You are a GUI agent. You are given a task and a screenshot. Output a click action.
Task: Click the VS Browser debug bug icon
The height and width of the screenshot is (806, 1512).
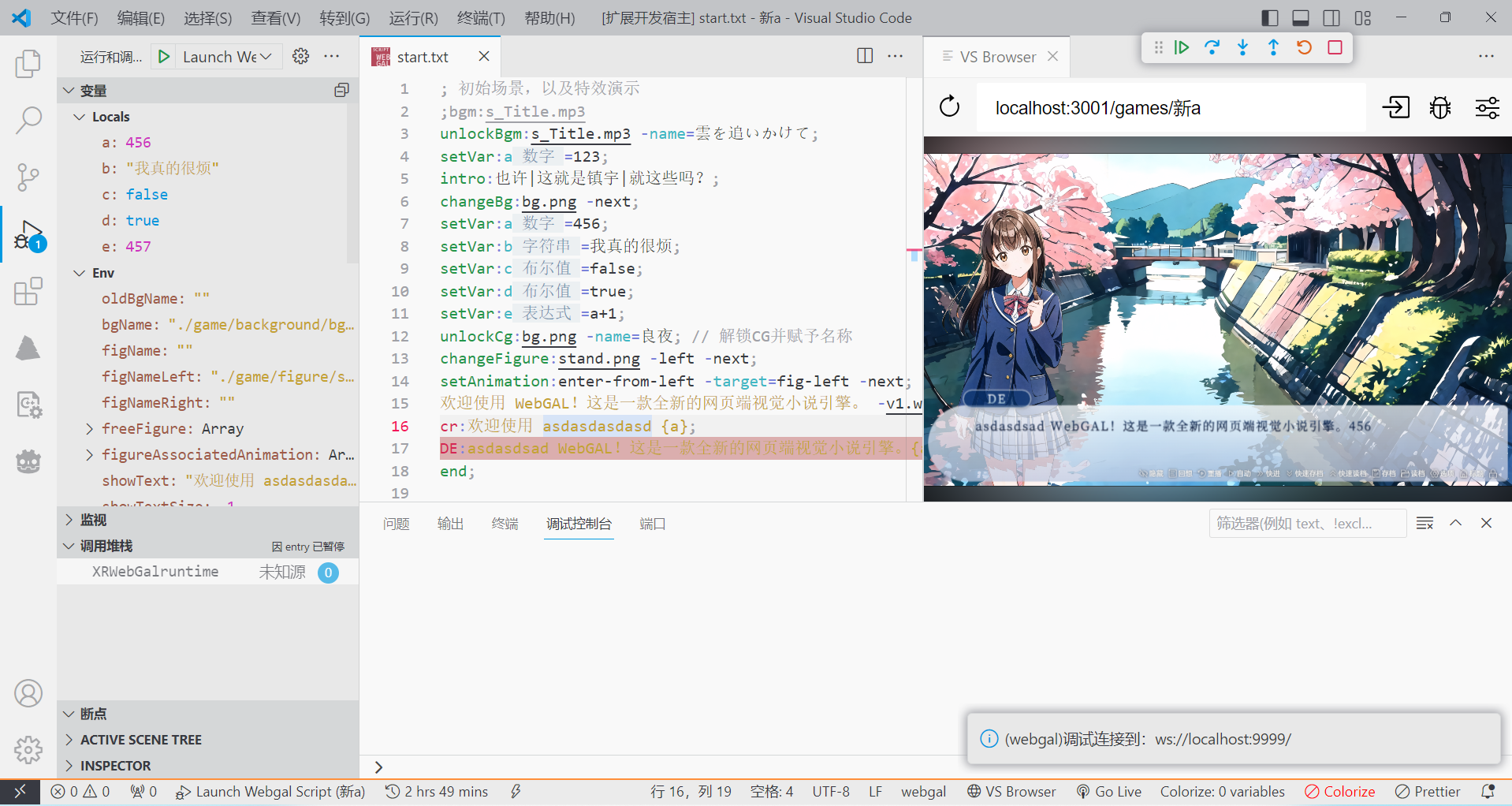pos(1440,107)
